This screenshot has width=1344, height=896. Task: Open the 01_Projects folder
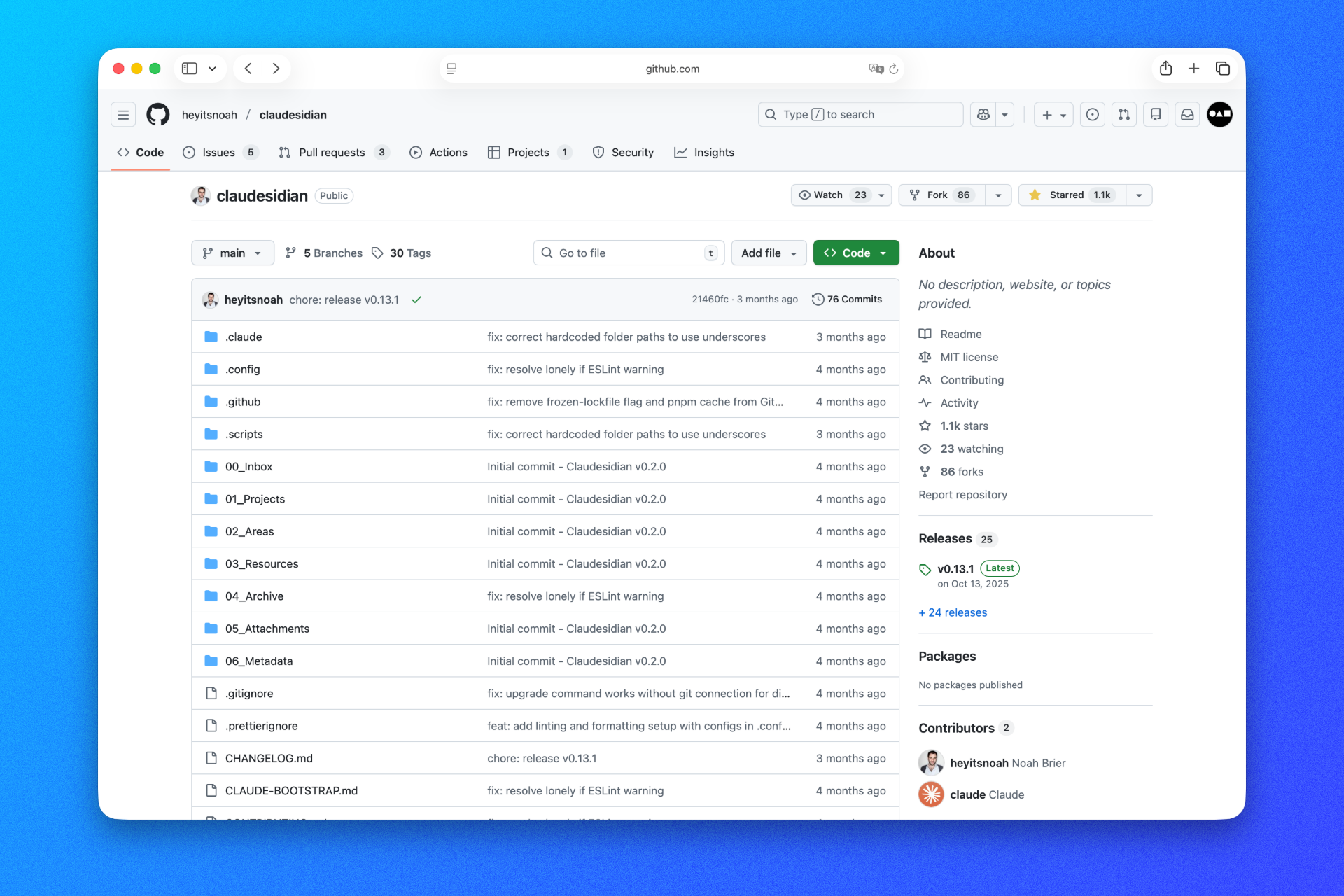[x=255, y=499]
